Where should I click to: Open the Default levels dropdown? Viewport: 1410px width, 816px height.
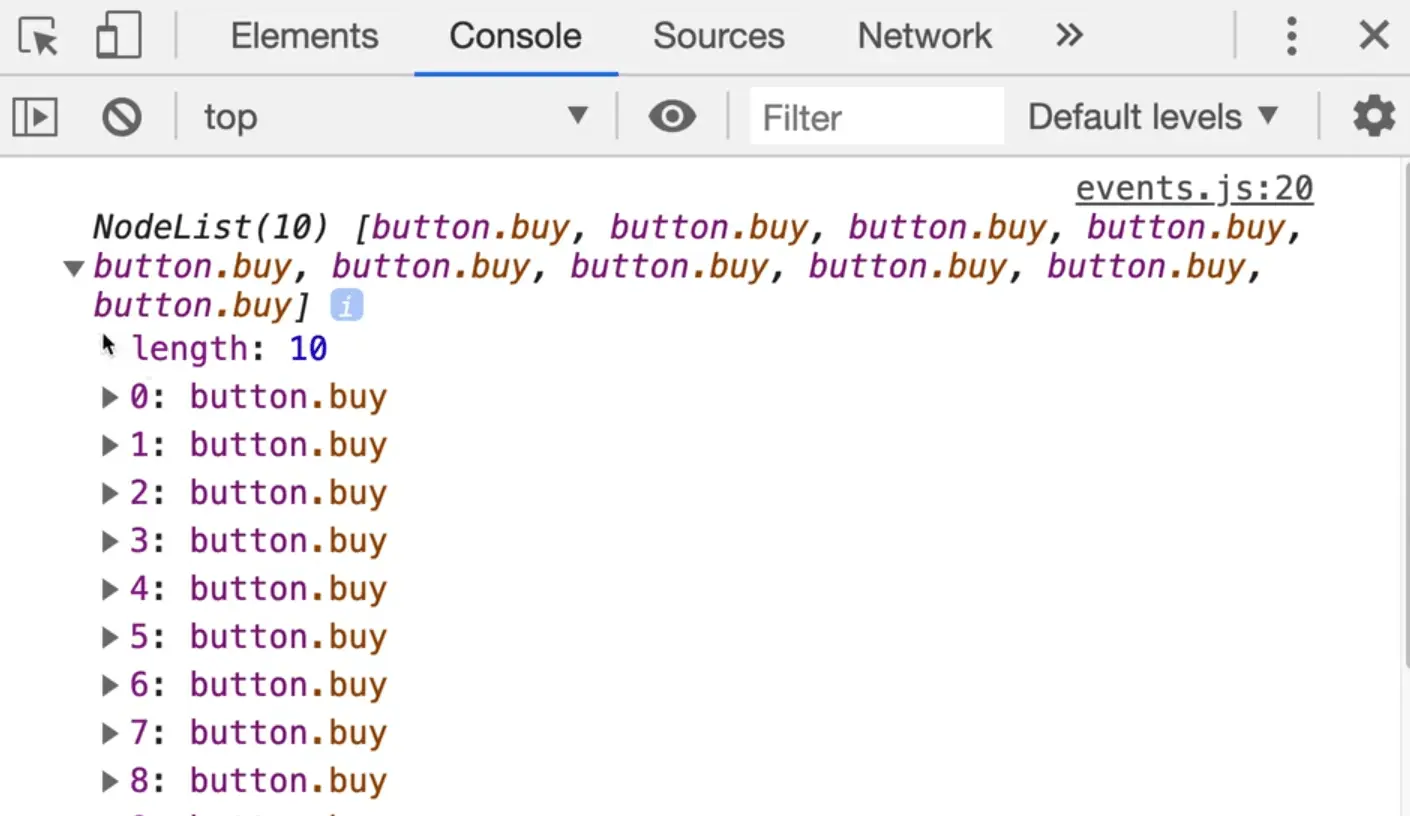(x=1153, y=117)
